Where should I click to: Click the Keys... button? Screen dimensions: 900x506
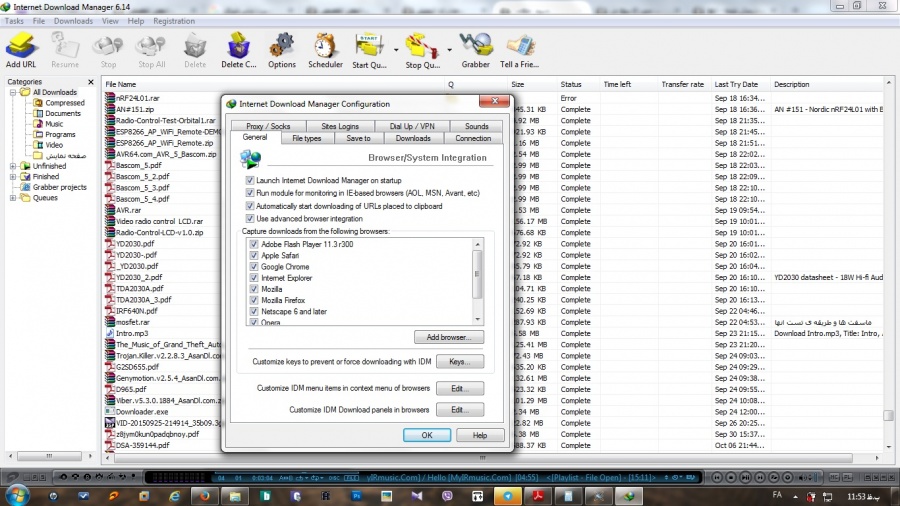click(x=460, y=362)
